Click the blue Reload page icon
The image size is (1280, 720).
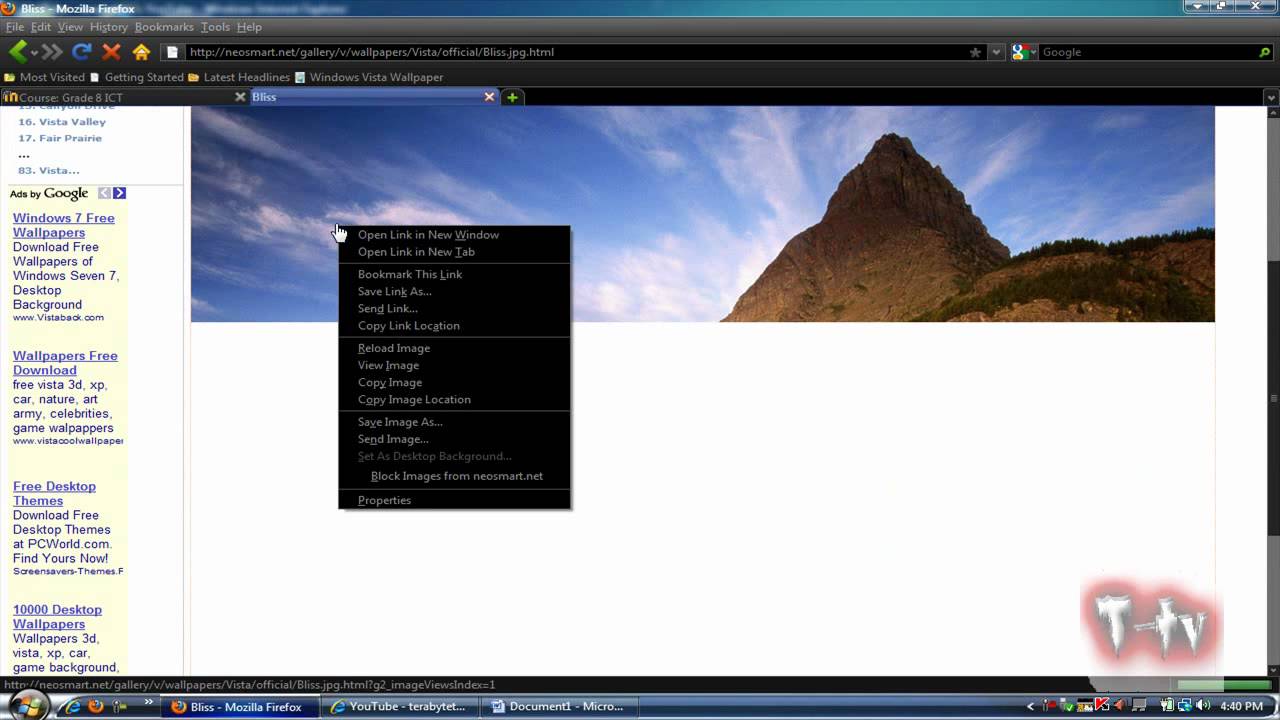82,52
